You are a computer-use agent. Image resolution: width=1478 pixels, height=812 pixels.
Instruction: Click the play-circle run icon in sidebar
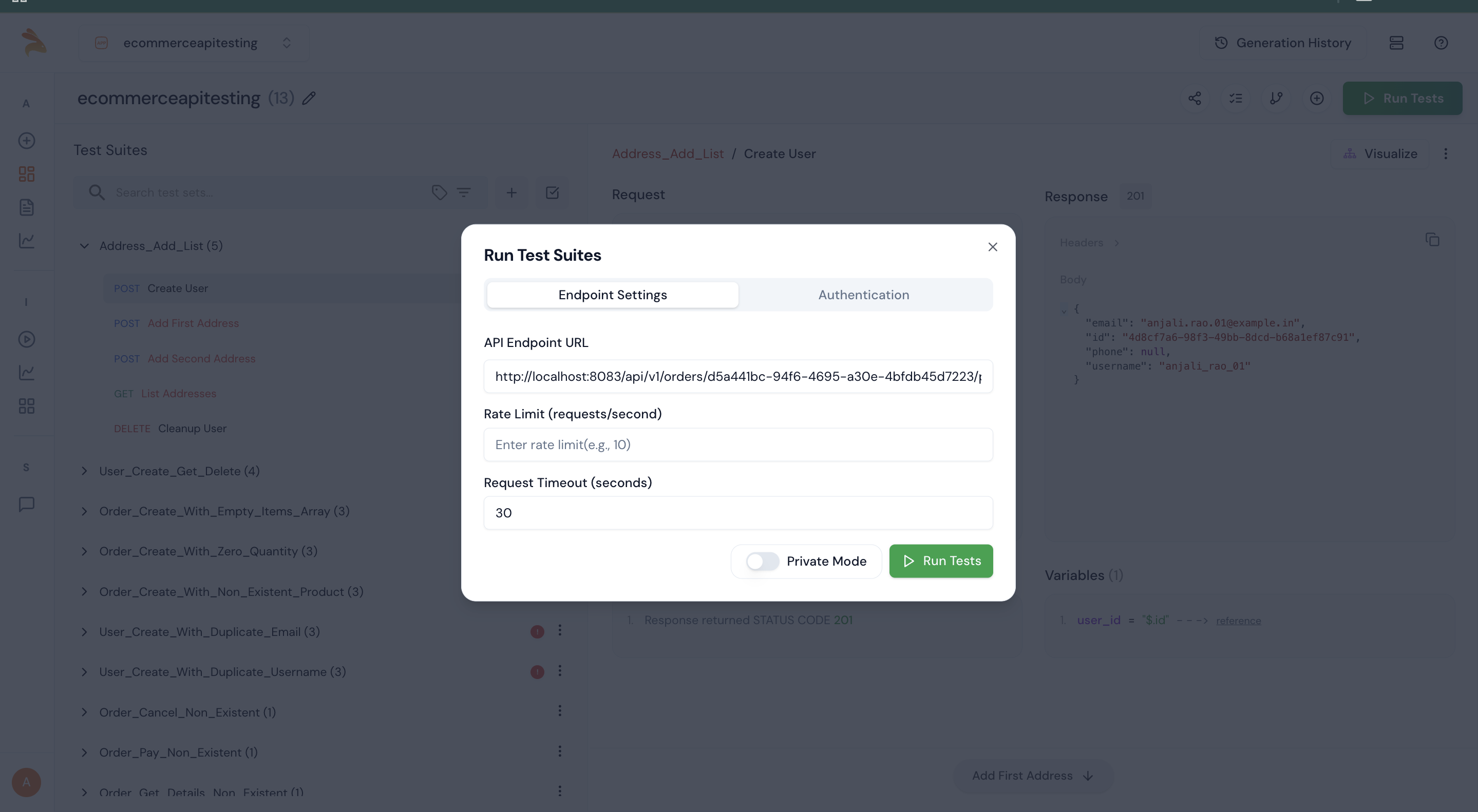tap(26, 339)
